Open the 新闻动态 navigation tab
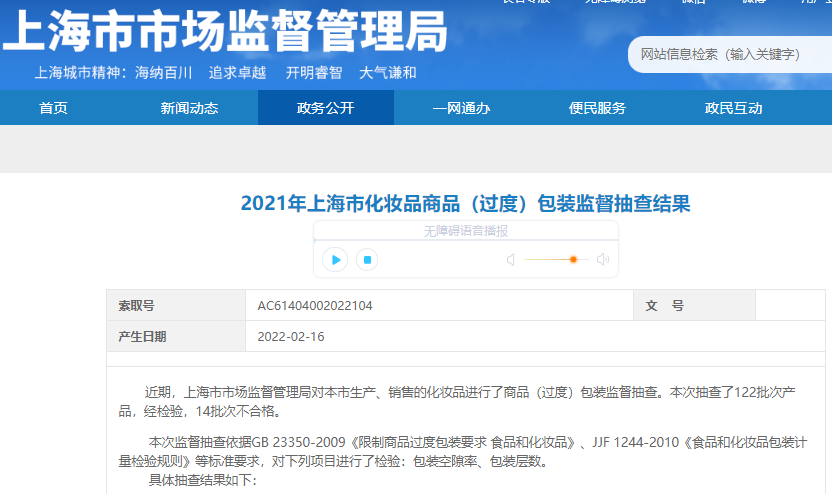 pyautogui.click(x=189, y=108)
